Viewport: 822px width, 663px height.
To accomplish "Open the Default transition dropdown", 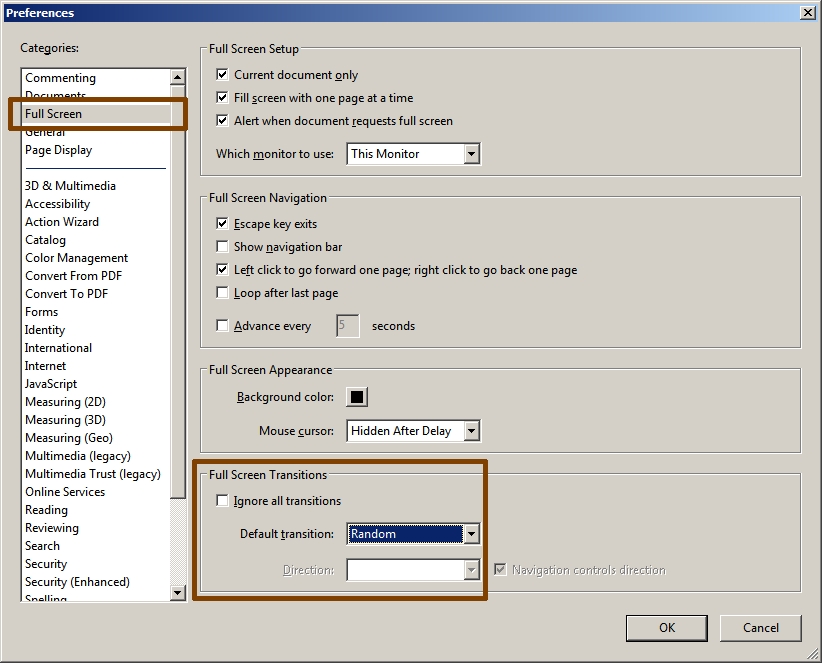I will click(413, 534).
